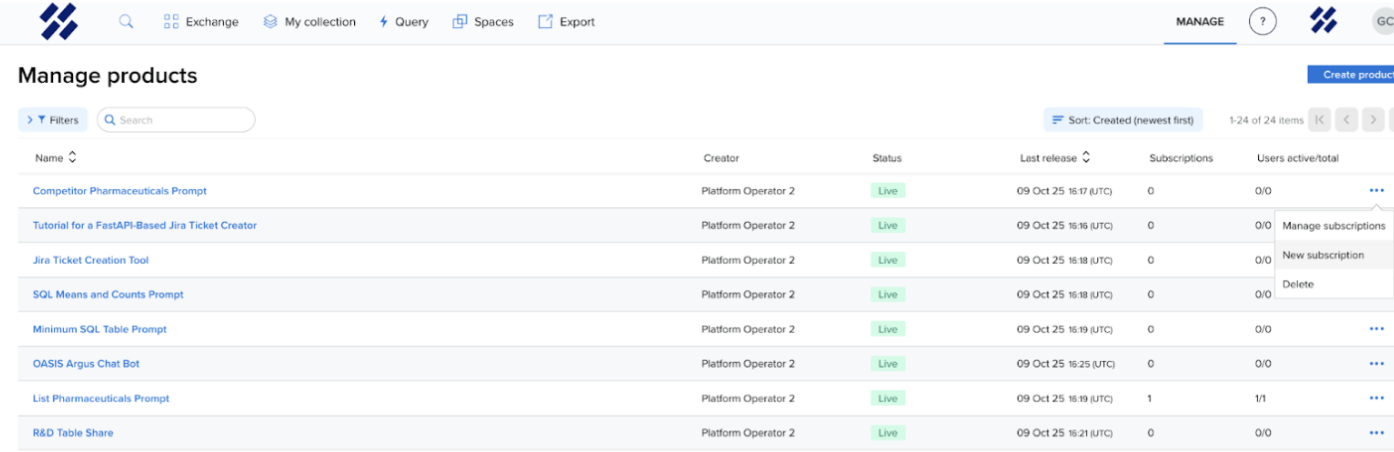The width and height of the screenshot is (1394, 452).
Task: Open the Spaces section
Action: (483, 22)
